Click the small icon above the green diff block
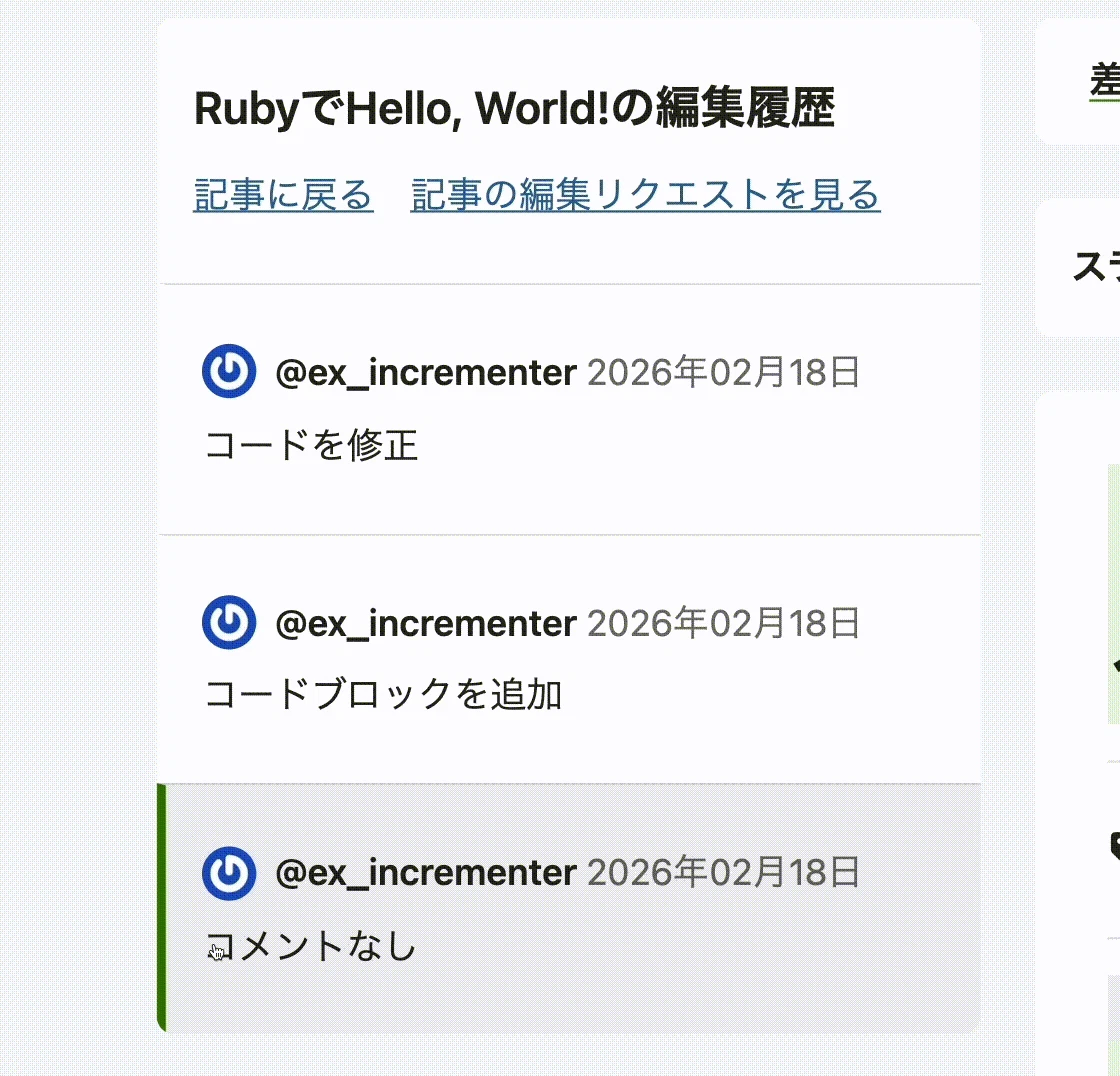This screenshot has width=1120, height=1076. pos(1114,664)
